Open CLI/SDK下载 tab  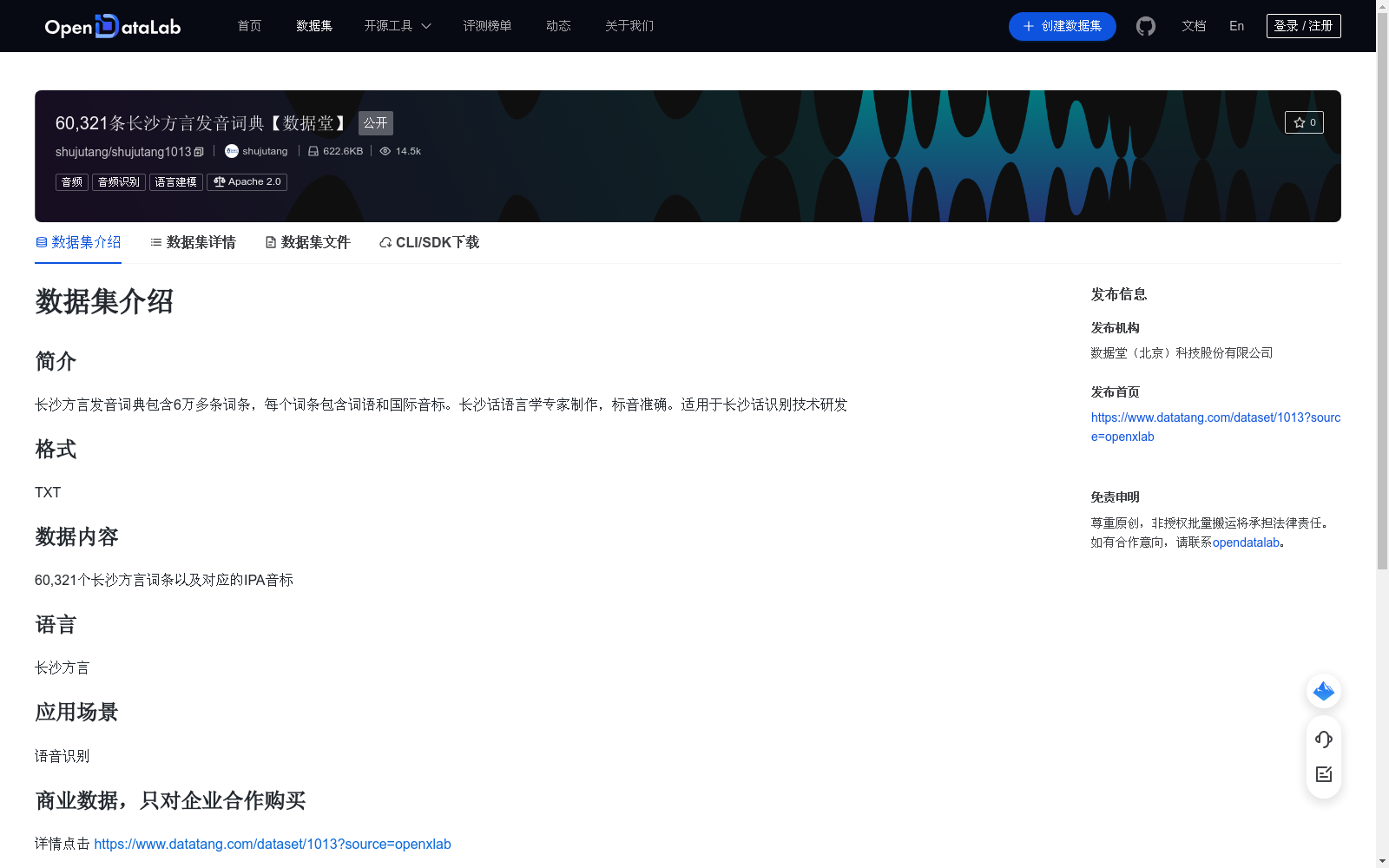(x=429, y=243)
